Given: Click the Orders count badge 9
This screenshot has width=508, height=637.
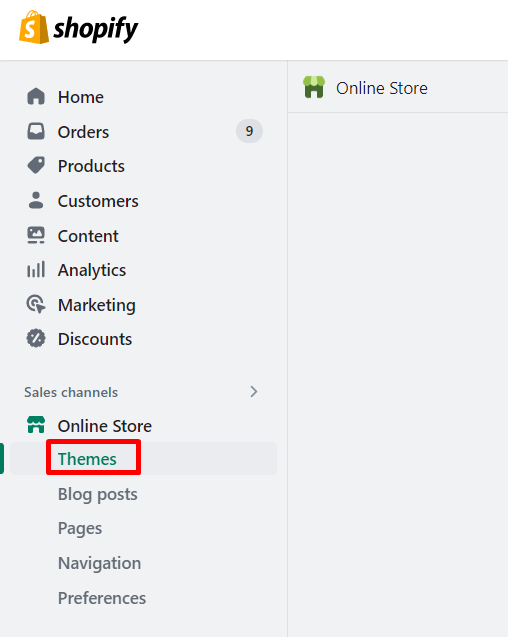Looking at the screenshot, I should (249, 131).
